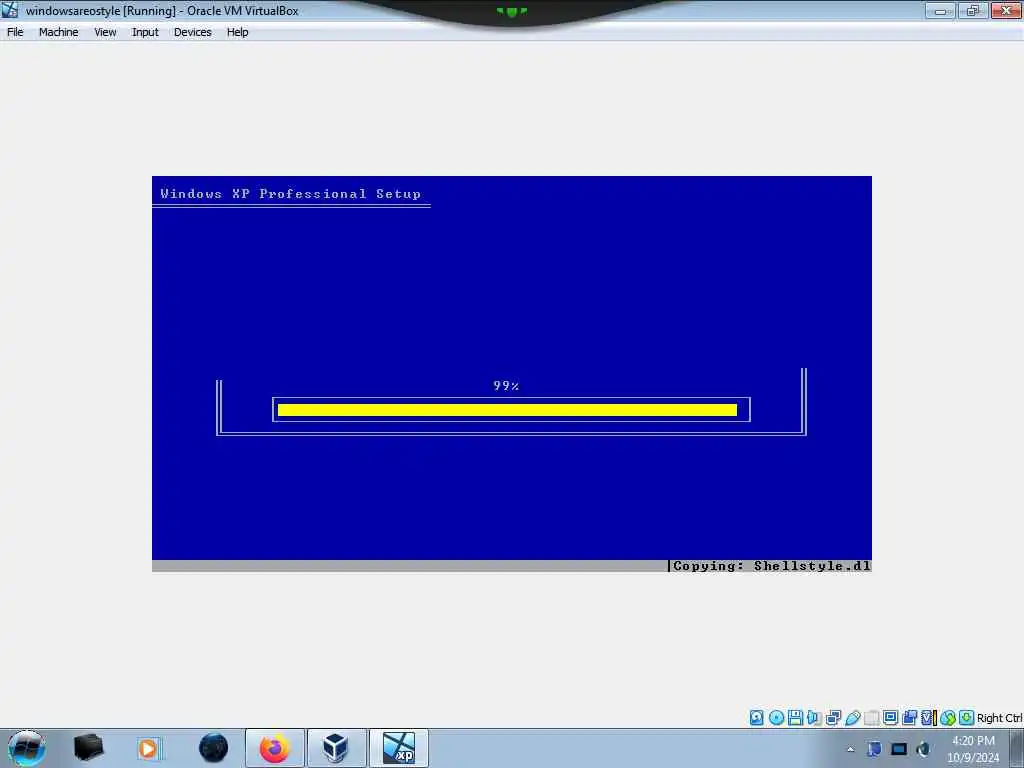Click the 99% progress text
Screen dimensions: 1024x768
coord(506,386)
